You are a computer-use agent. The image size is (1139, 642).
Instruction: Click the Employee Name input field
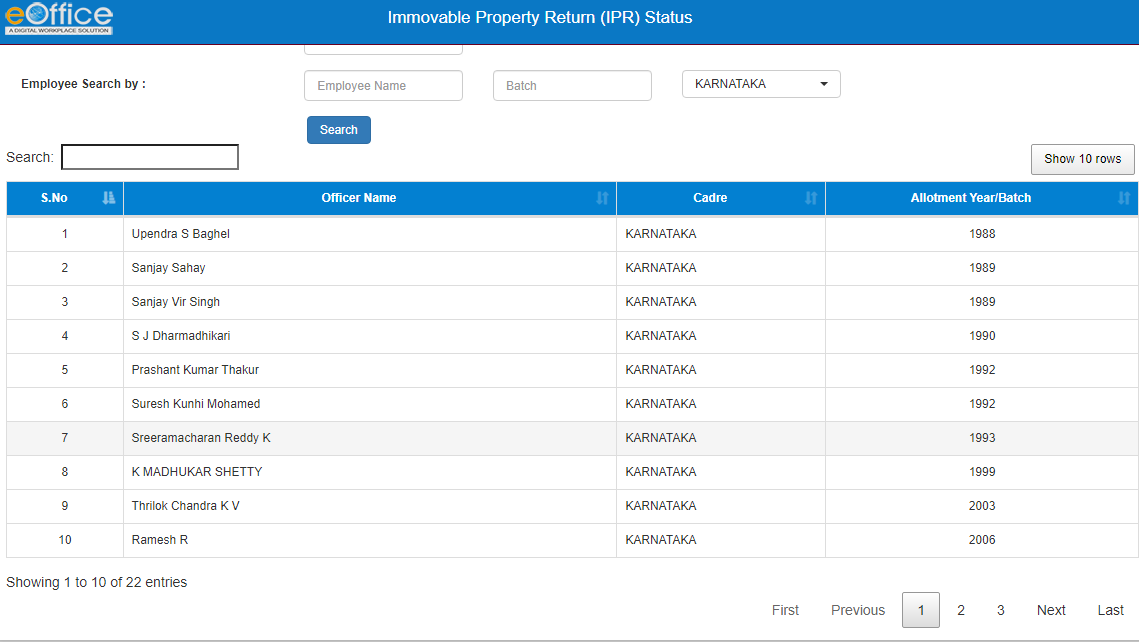click(383, 86)
